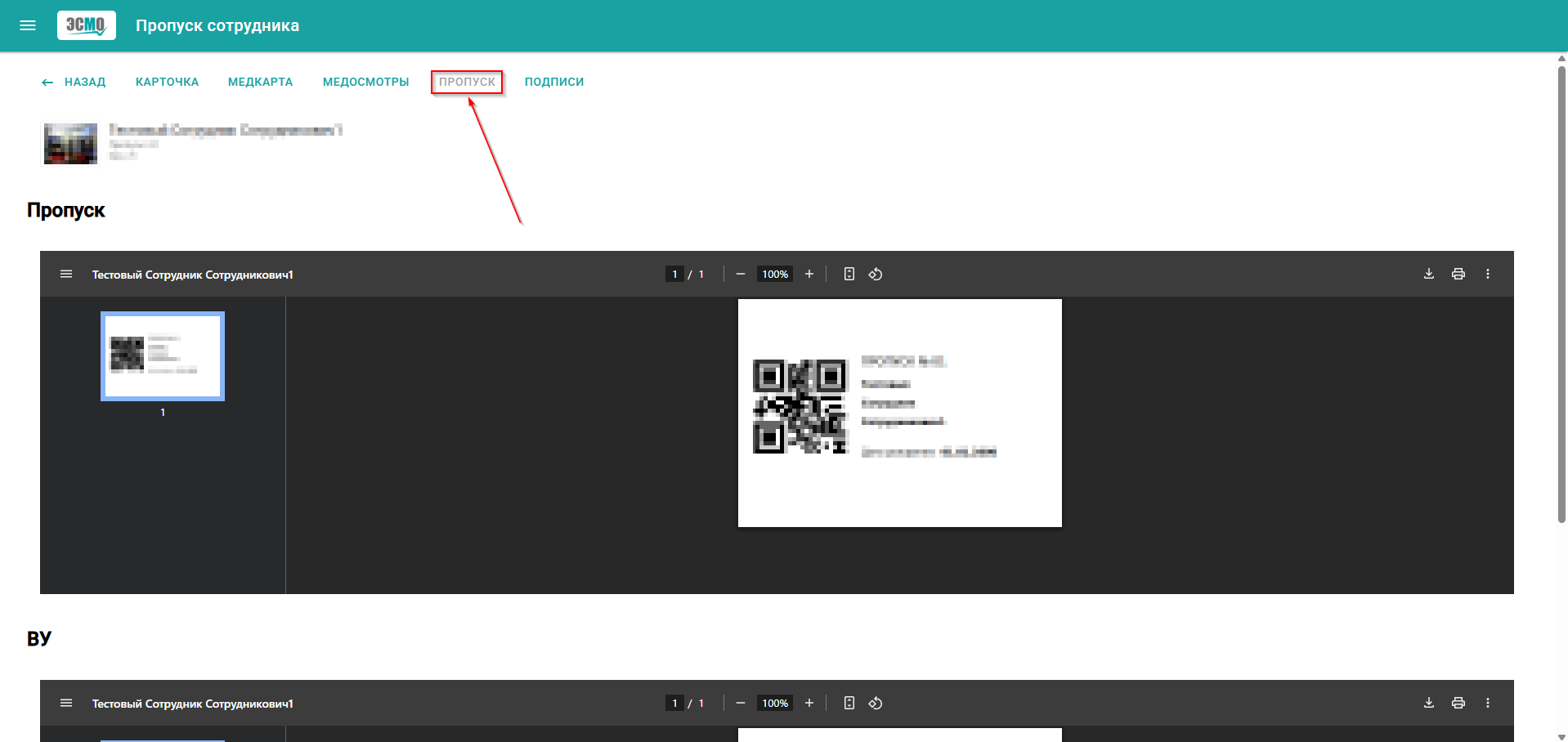The image size is (1568, 742).
Task: Toggle sidebar in Пропуск PDF viewer
Action: point(66,274)
